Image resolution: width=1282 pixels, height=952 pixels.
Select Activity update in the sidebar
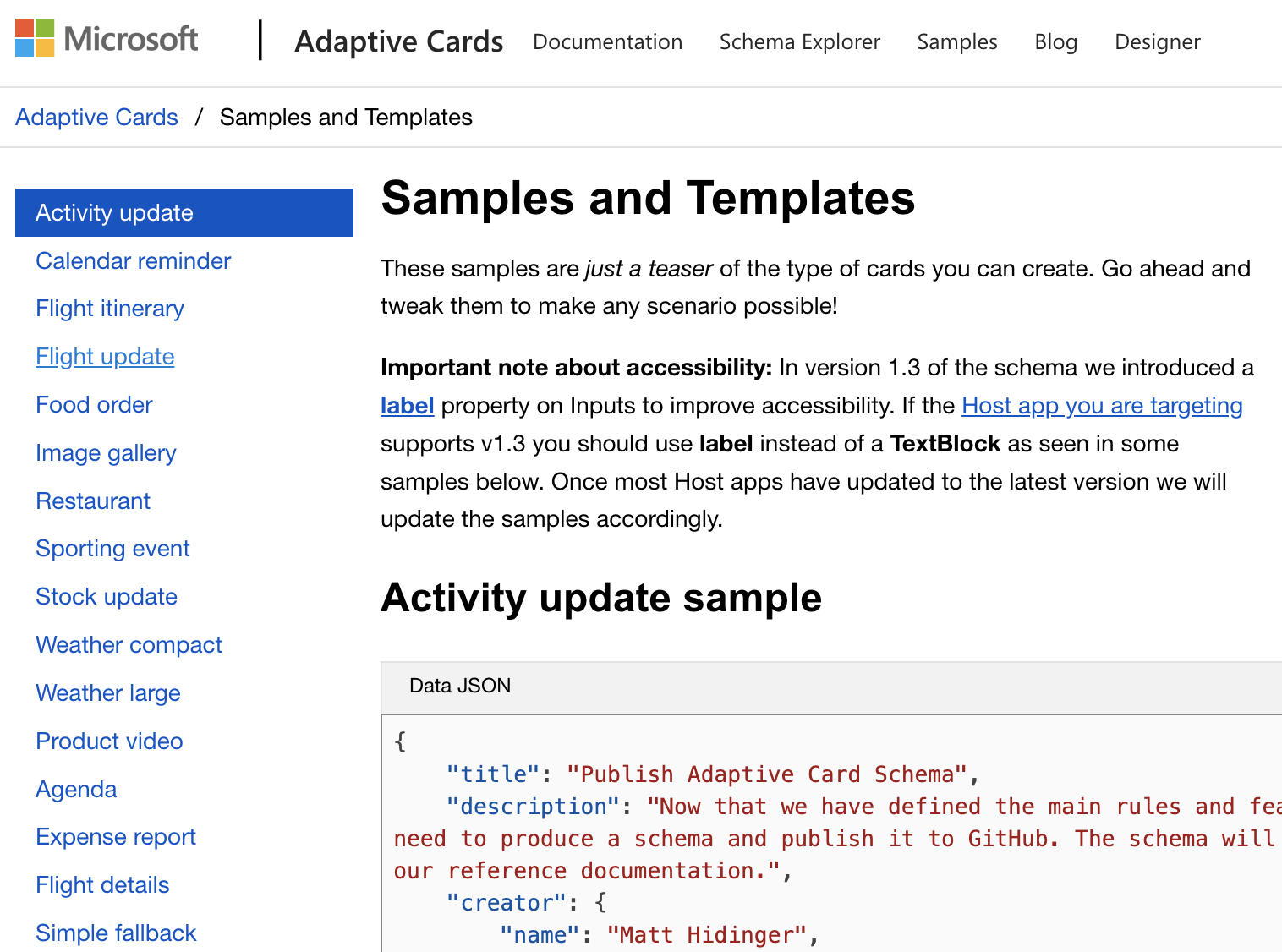184,212
